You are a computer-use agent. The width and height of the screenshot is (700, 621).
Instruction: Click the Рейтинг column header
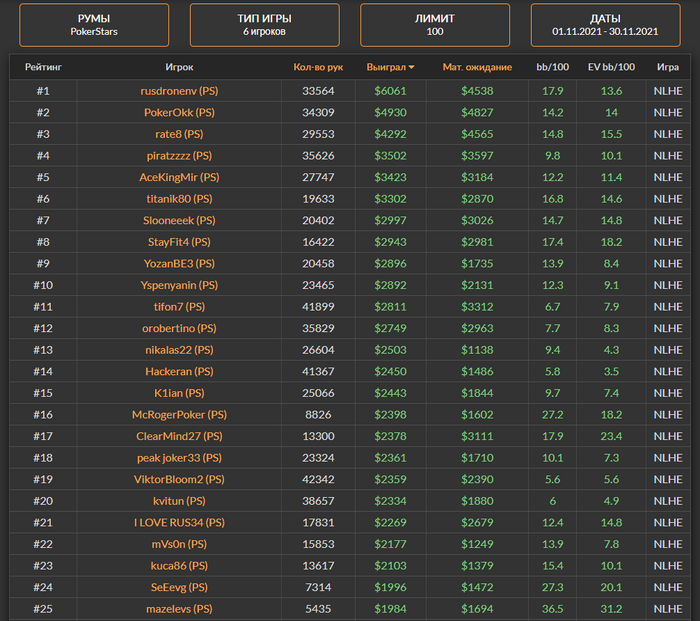[x=43, y=68]
